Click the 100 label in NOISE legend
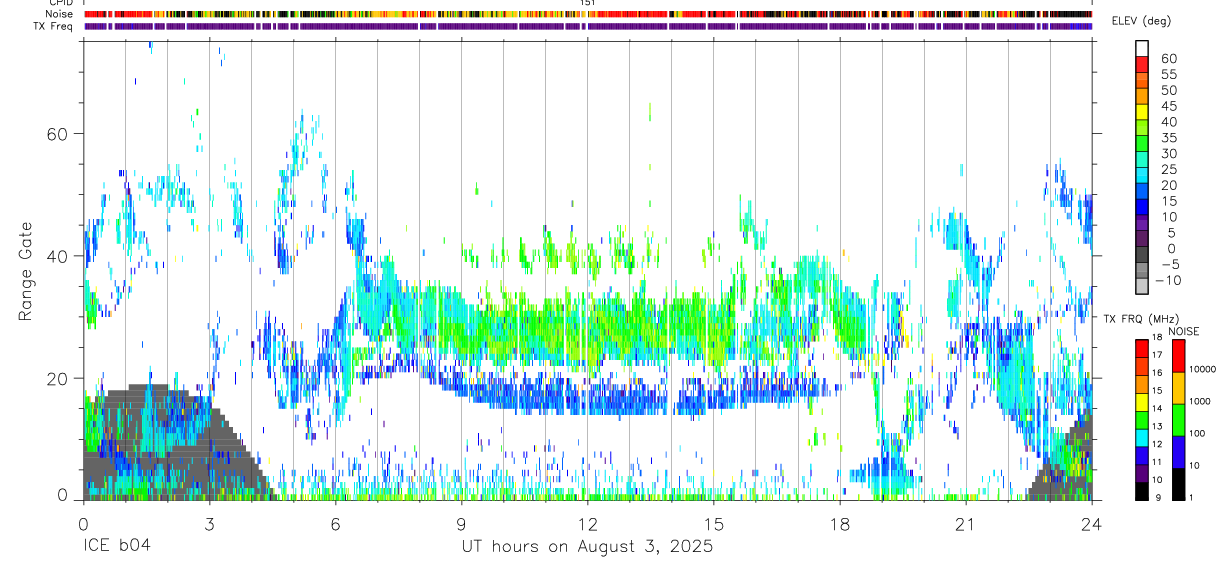This screenshot has width=1228, height=567. (x=1196, y=434)
